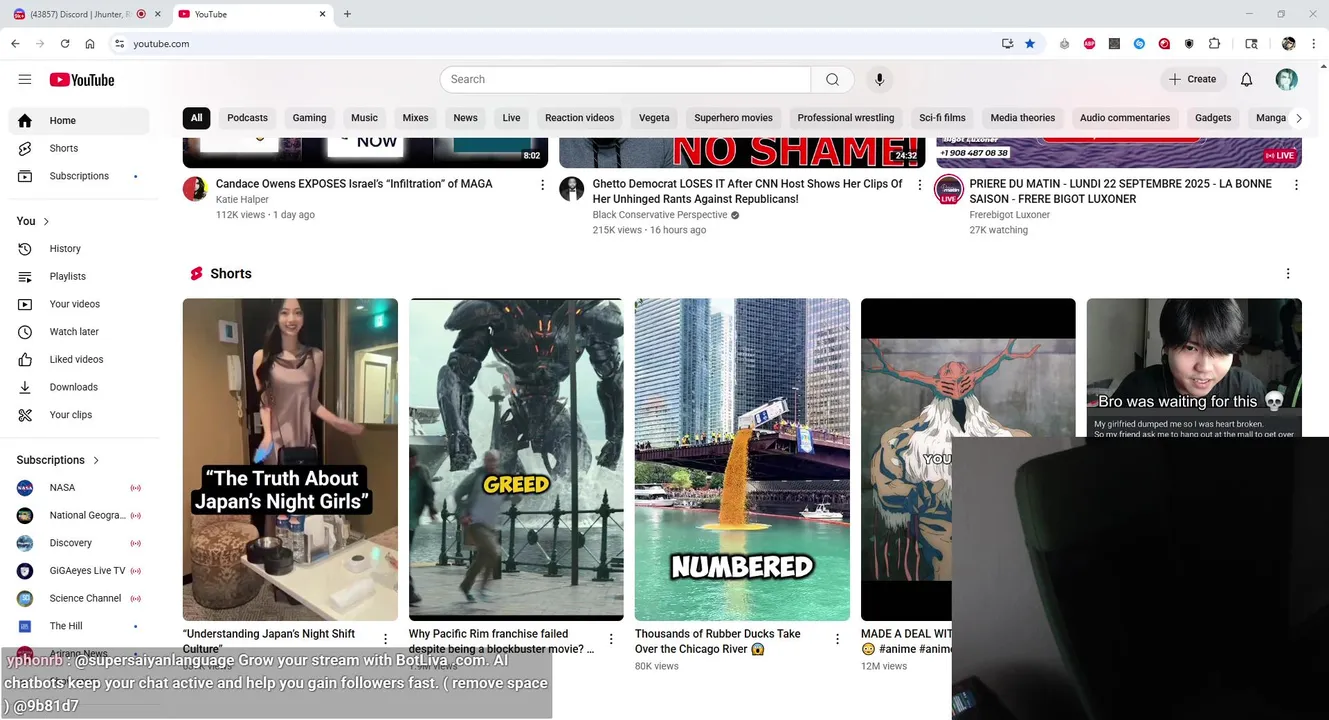Switch to the Discord browser tab

click(80, 14)
